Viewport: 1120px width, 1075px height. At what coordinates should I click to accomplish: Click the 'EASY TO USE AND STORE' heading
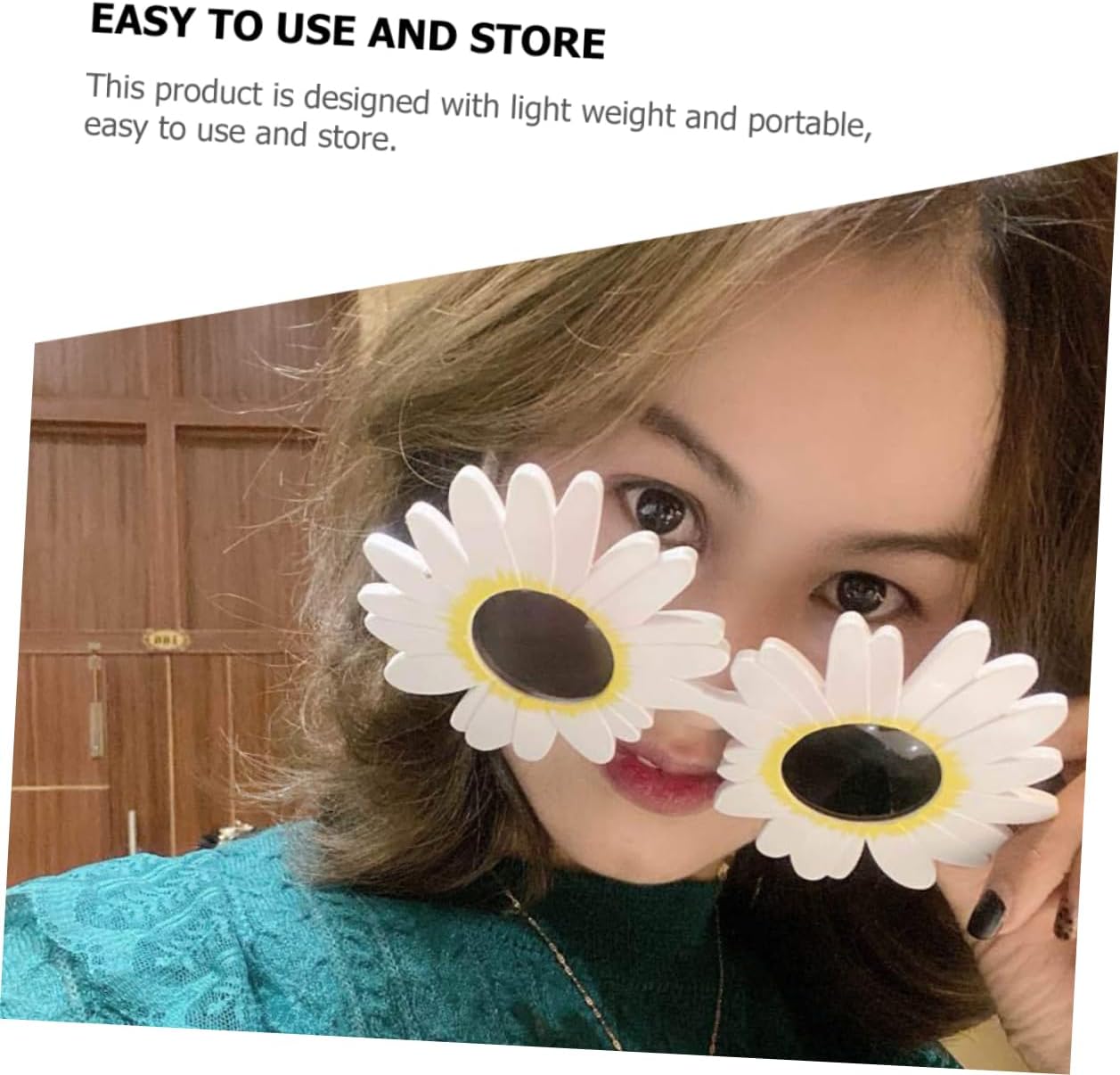pyautogui.click(x=347, y=30)
